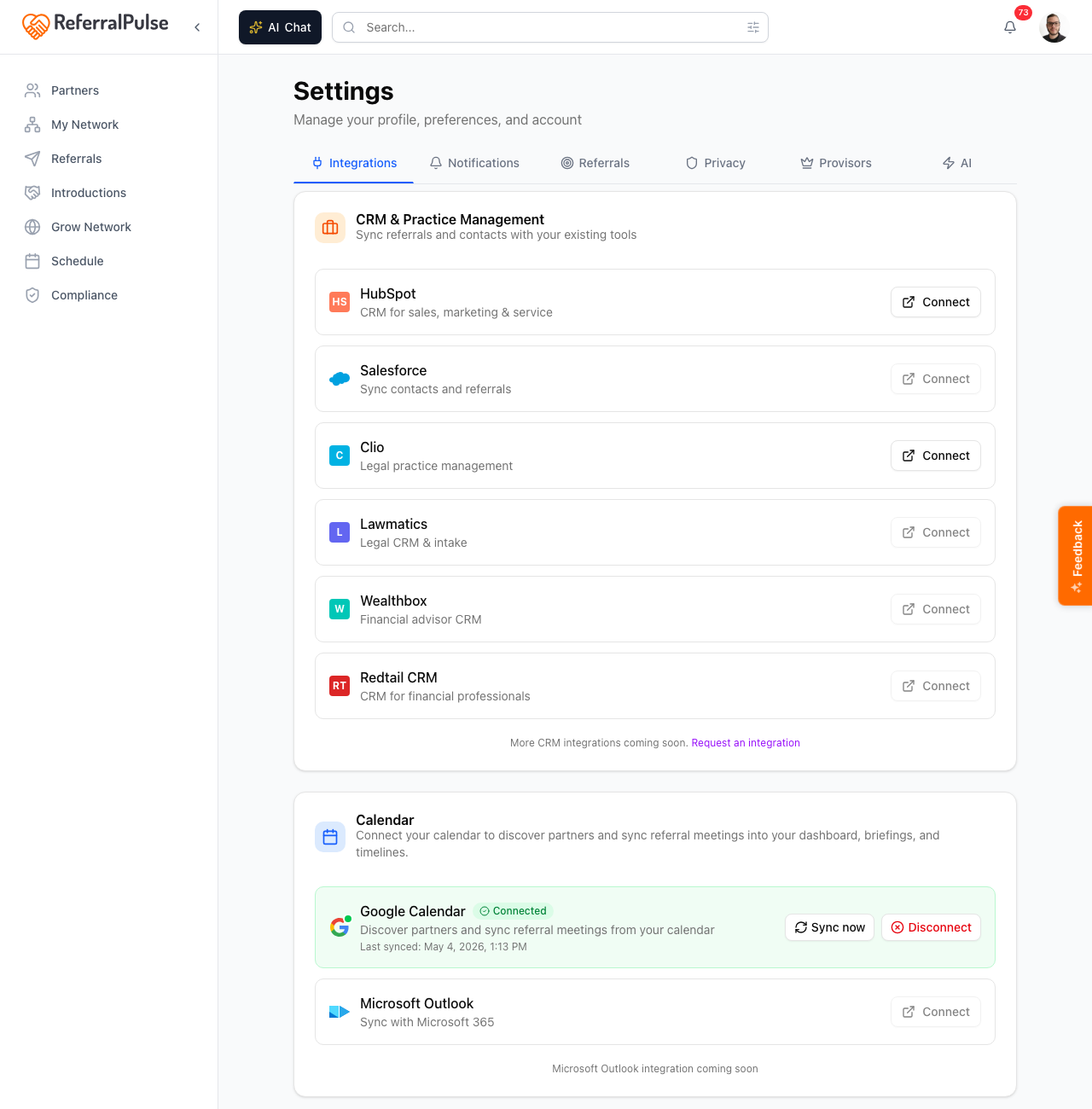
Task: Connect the Salesforce integration
Action: click(x=936, y=379)
